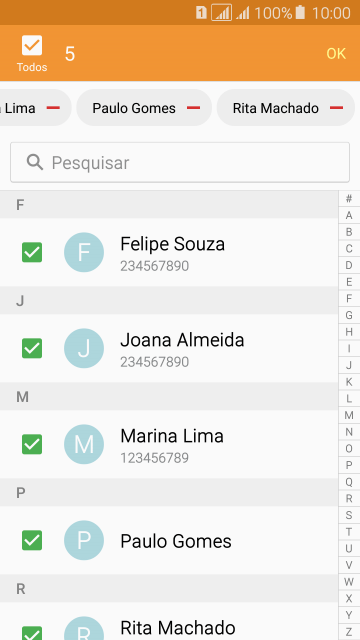This screenshot has height=640, width=360.
Task: Remove Rita Machado chip with red minus
Action: coord(336,108)
